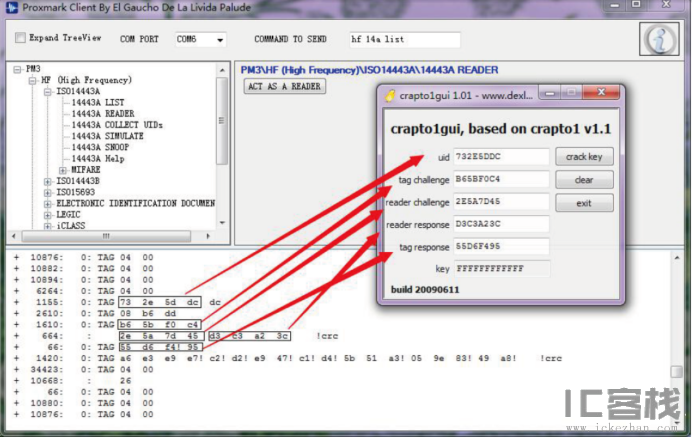The height and width of the screenshot is (437, 693).
Task: Click tree view vertical scrollbar down arrow
Action: 222,223
